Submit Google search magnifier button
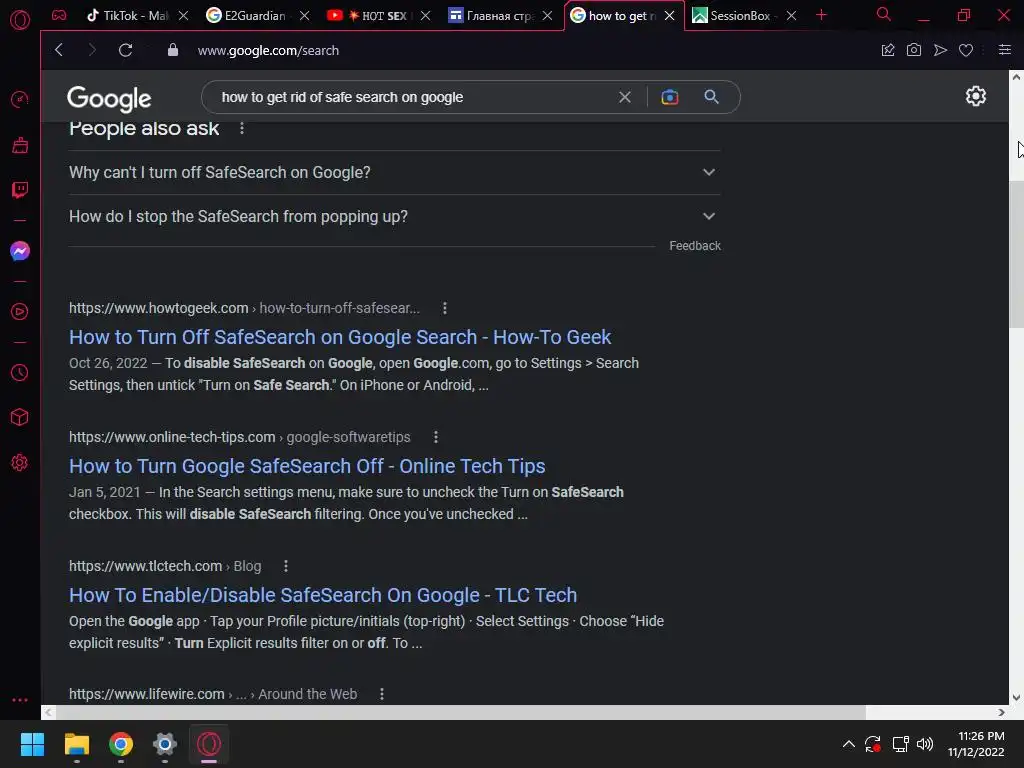Image resolution: width=1024 pixels, height=768 pixels. pyautogui.click(x=711, y=97)
